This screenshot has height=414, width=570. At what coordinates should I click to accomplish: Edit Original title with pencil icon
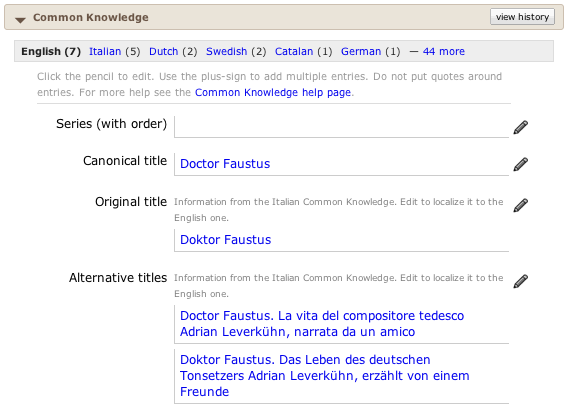[521, 205]
